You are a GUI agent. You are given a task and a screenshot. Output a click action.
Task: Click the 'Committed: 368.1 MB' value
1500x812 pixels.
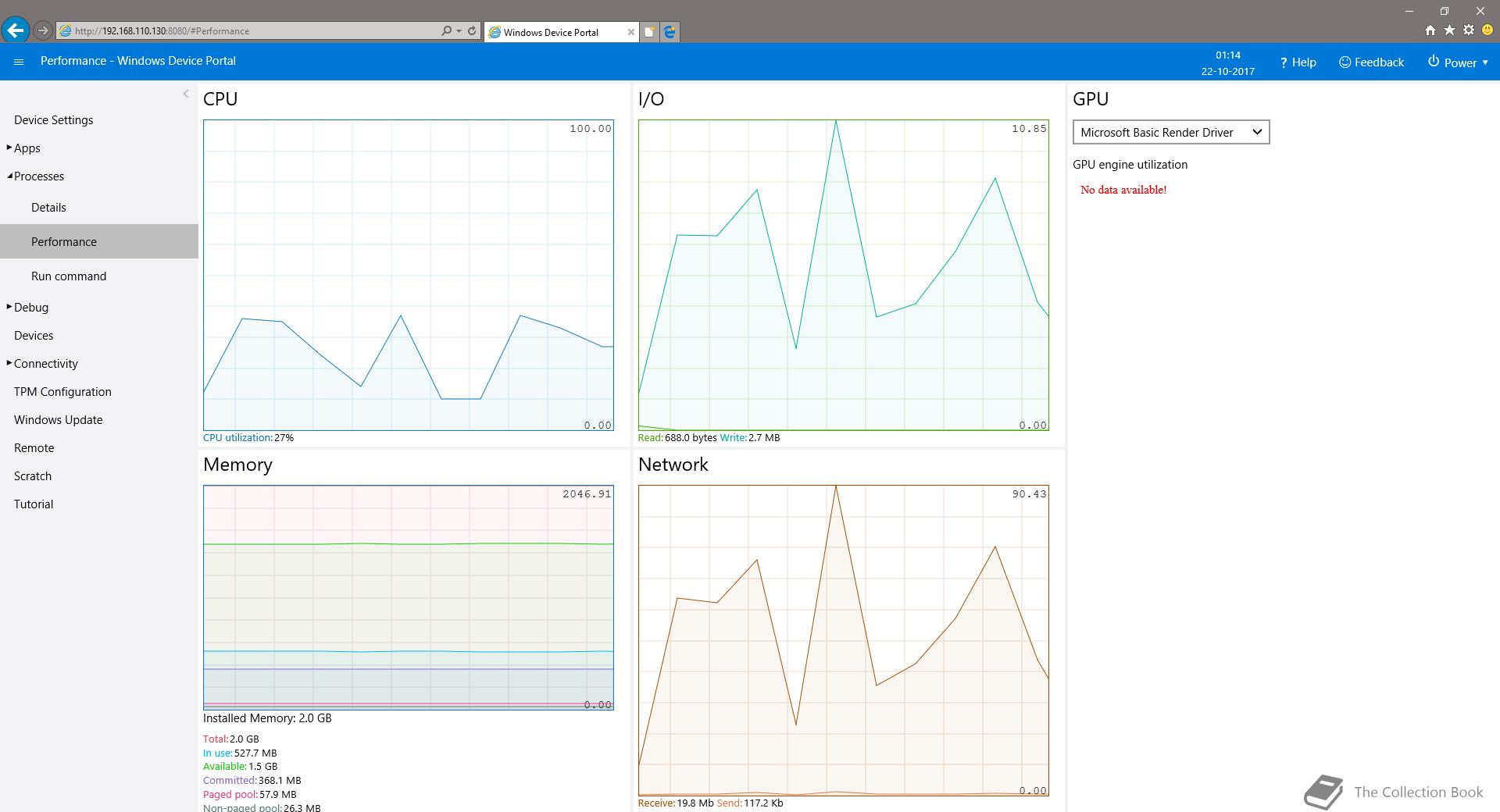(252, 780)
